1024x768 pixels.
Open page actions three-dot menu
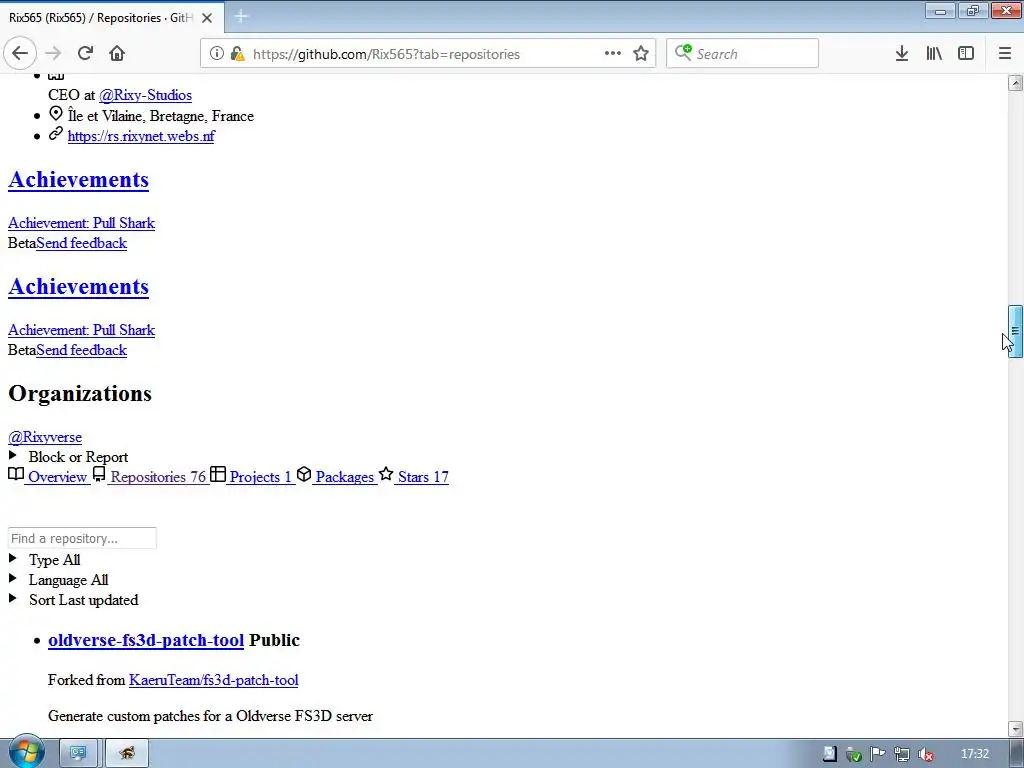[613, 54]
